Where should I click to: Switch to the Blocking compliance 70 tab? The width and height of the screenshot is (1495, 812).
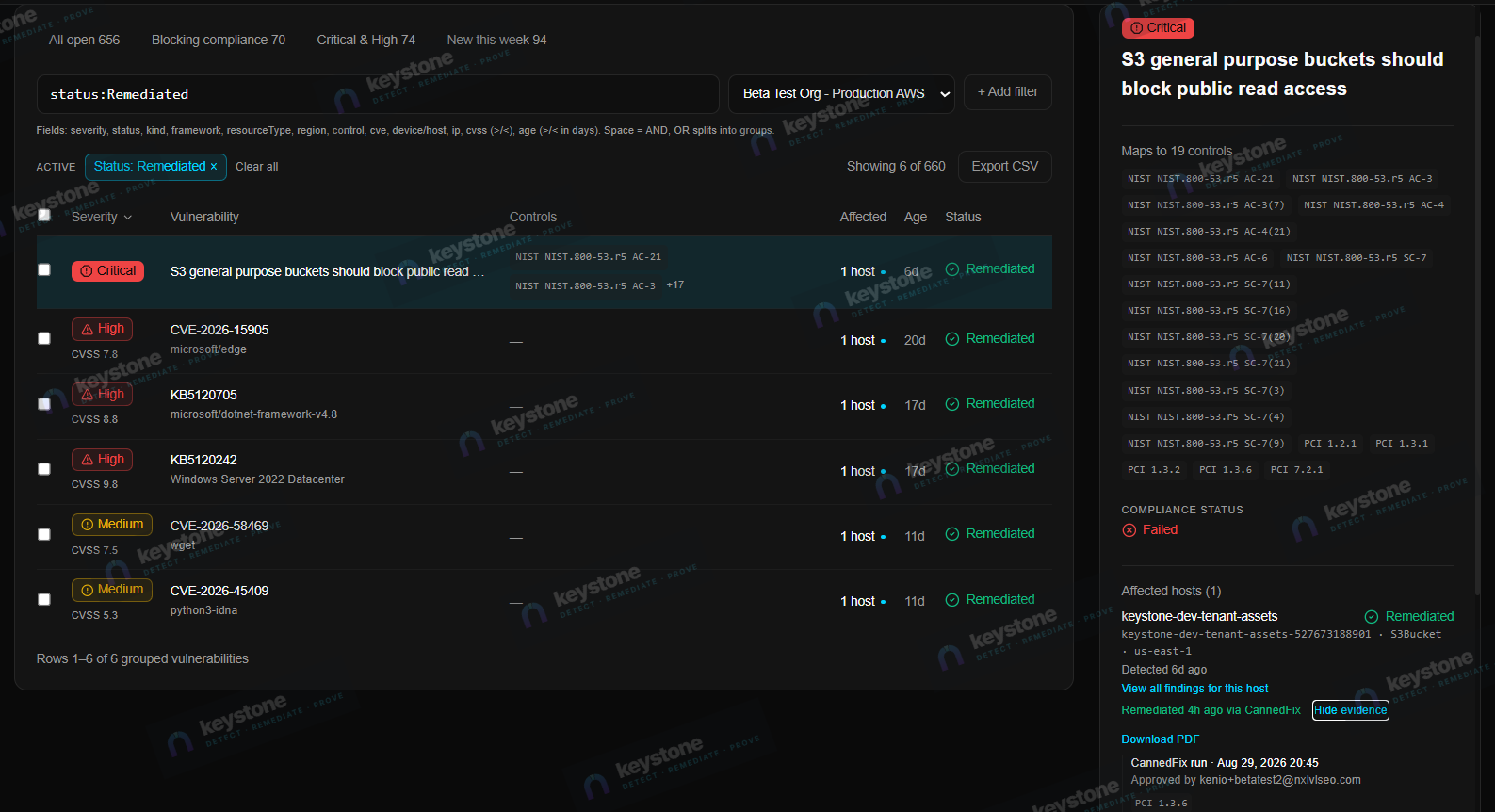(219, 40)
